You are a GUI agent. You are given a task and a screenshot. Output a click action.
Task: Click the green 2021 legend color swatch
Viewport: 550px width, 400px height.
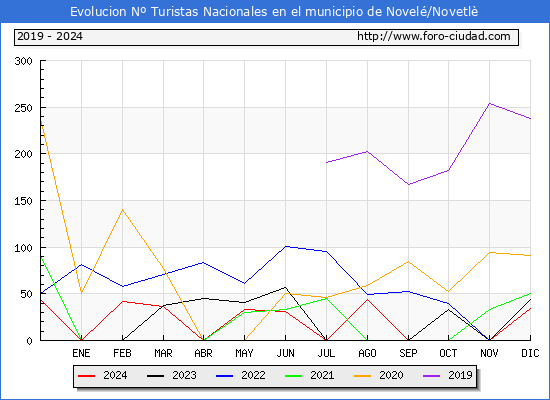tap(294, 376)
